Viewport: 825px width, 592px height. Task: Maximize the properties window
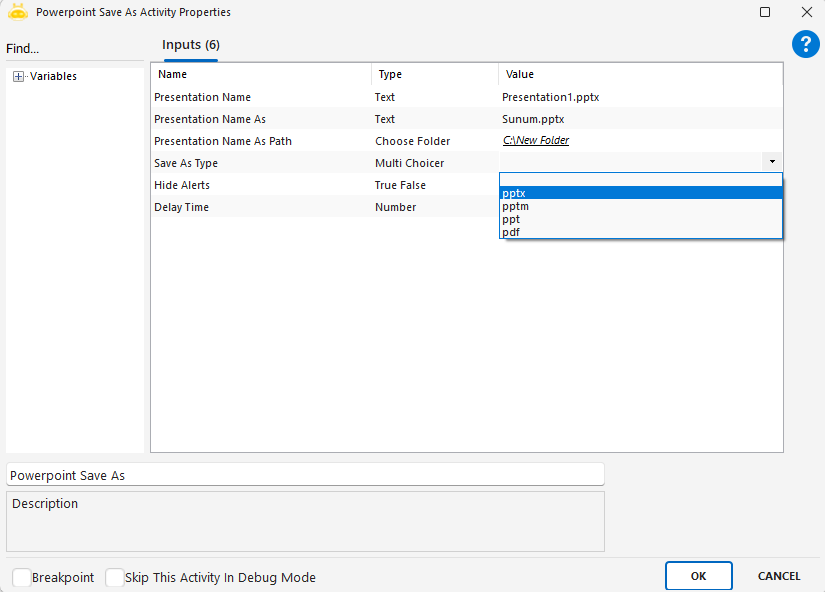tap(765, 12)
